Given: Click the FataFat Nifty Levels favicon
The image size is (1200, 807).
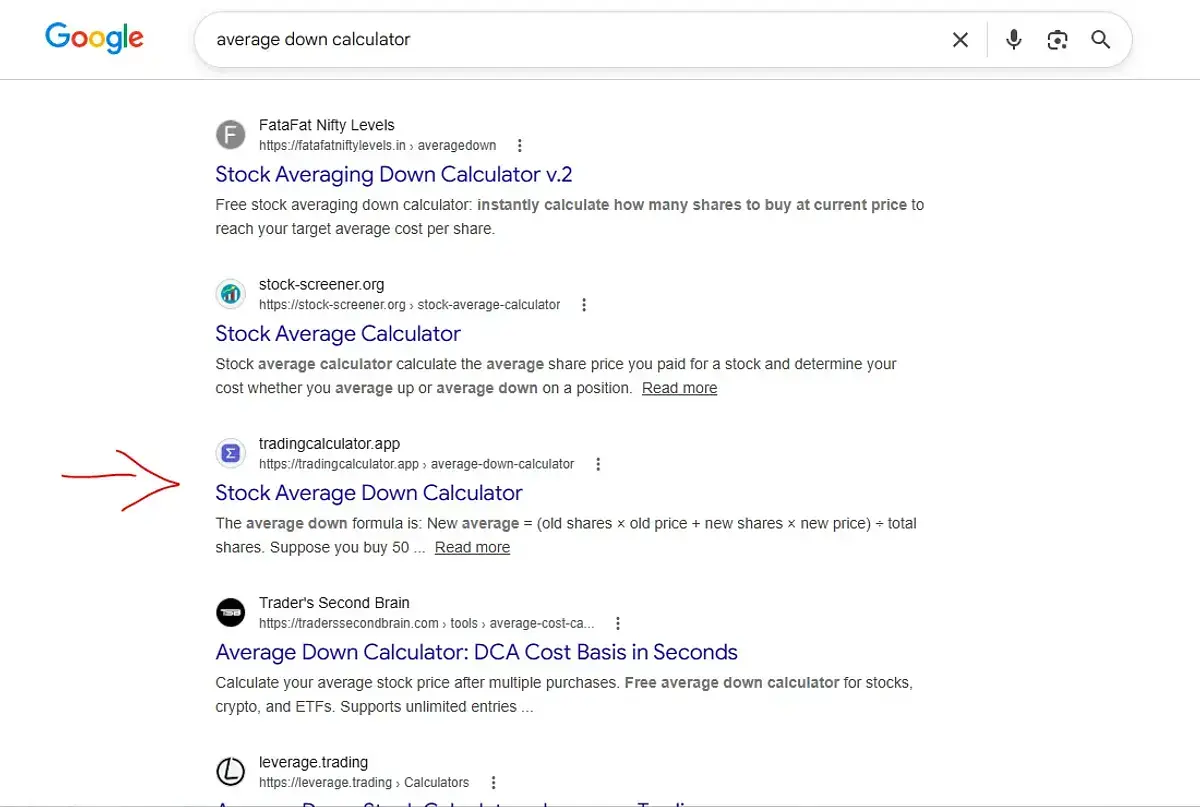Looking at the screenshot, I should click(231, 134).
